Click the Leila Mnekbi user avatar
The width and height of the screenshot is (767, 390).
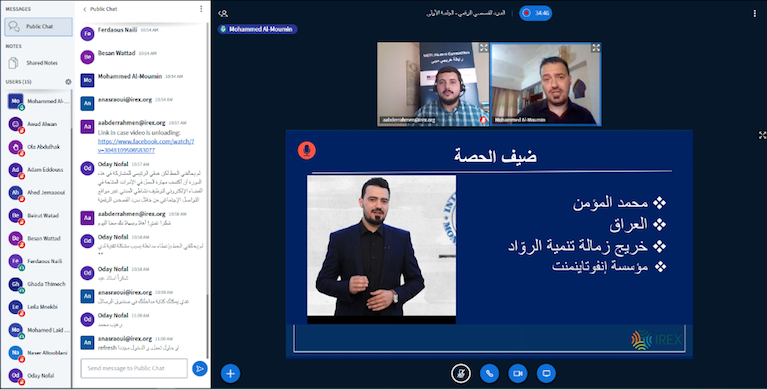16,307
